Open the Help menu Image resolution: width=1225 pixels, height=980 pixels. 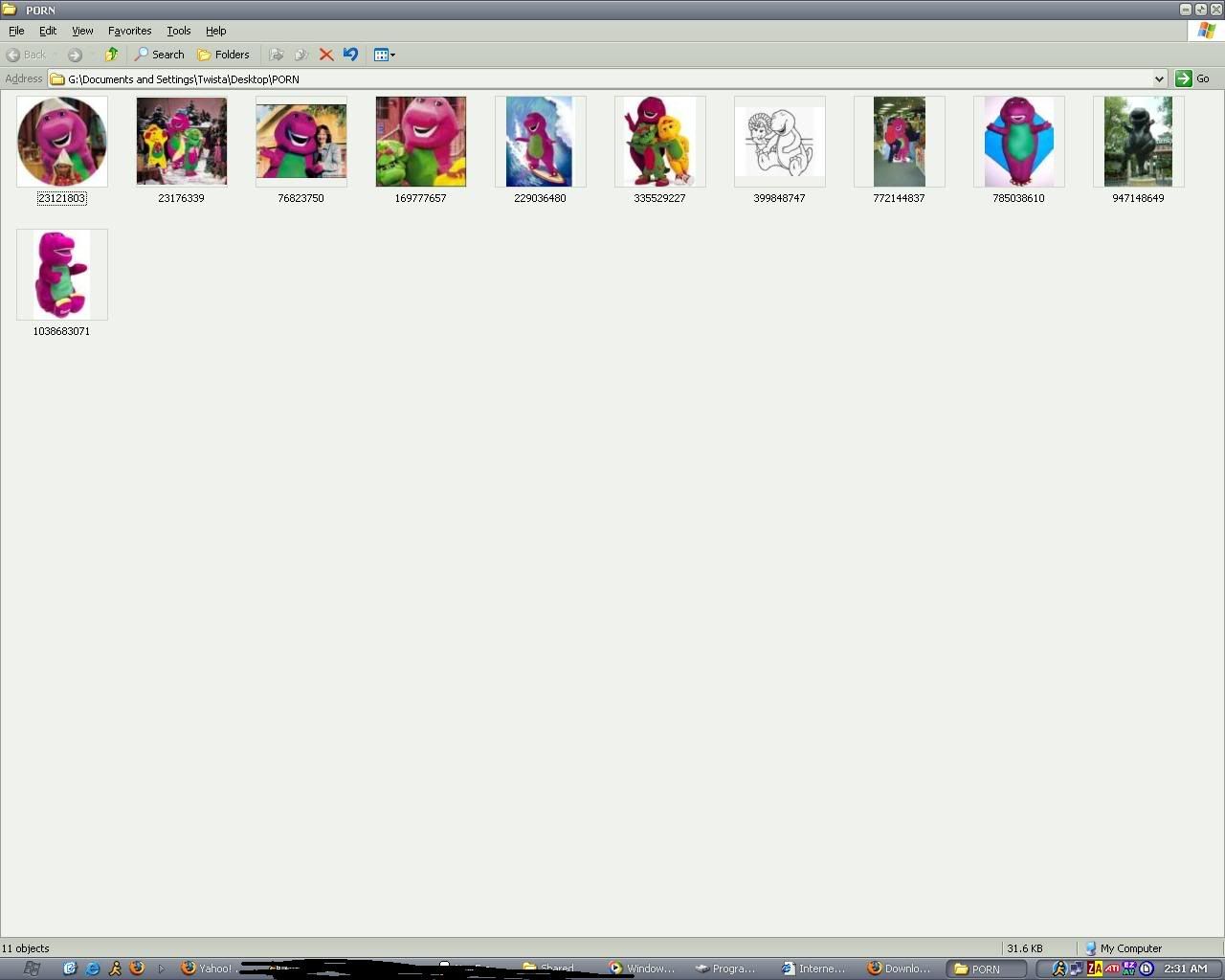pyautogui.click(x=215, y=31)
